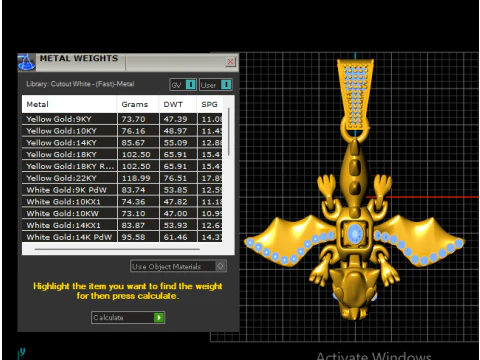Click the 83.74 grams value

133,190
